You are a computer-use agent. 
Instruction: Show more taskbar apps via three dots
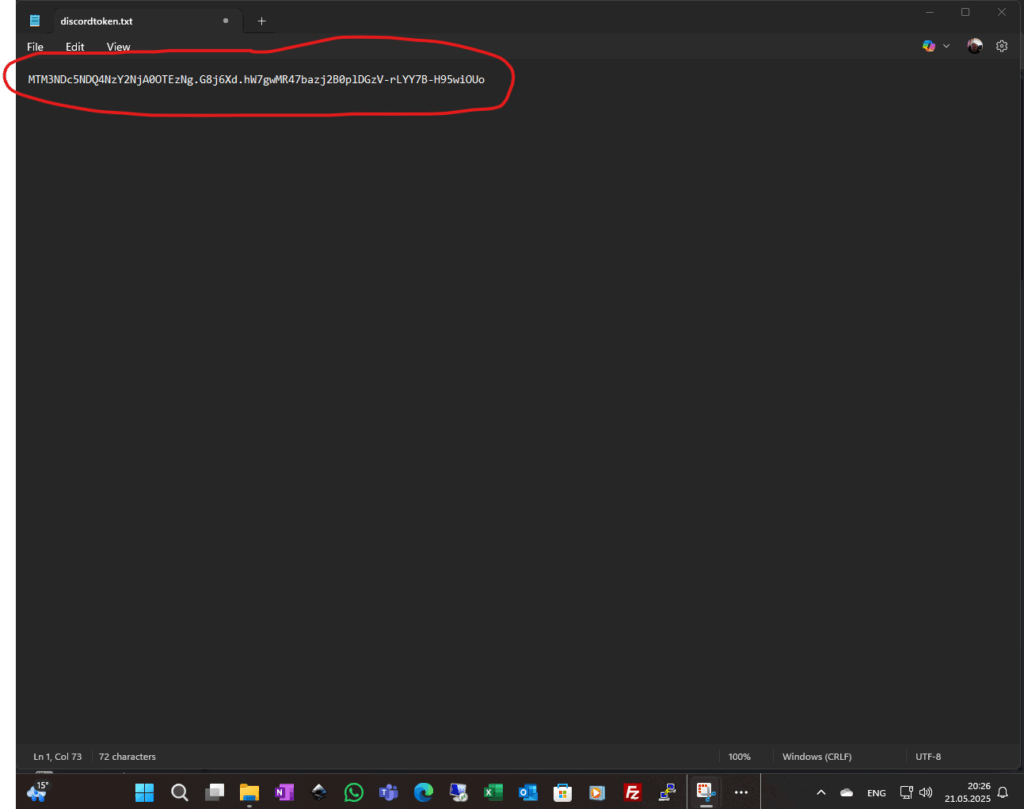tap(741, 793)
